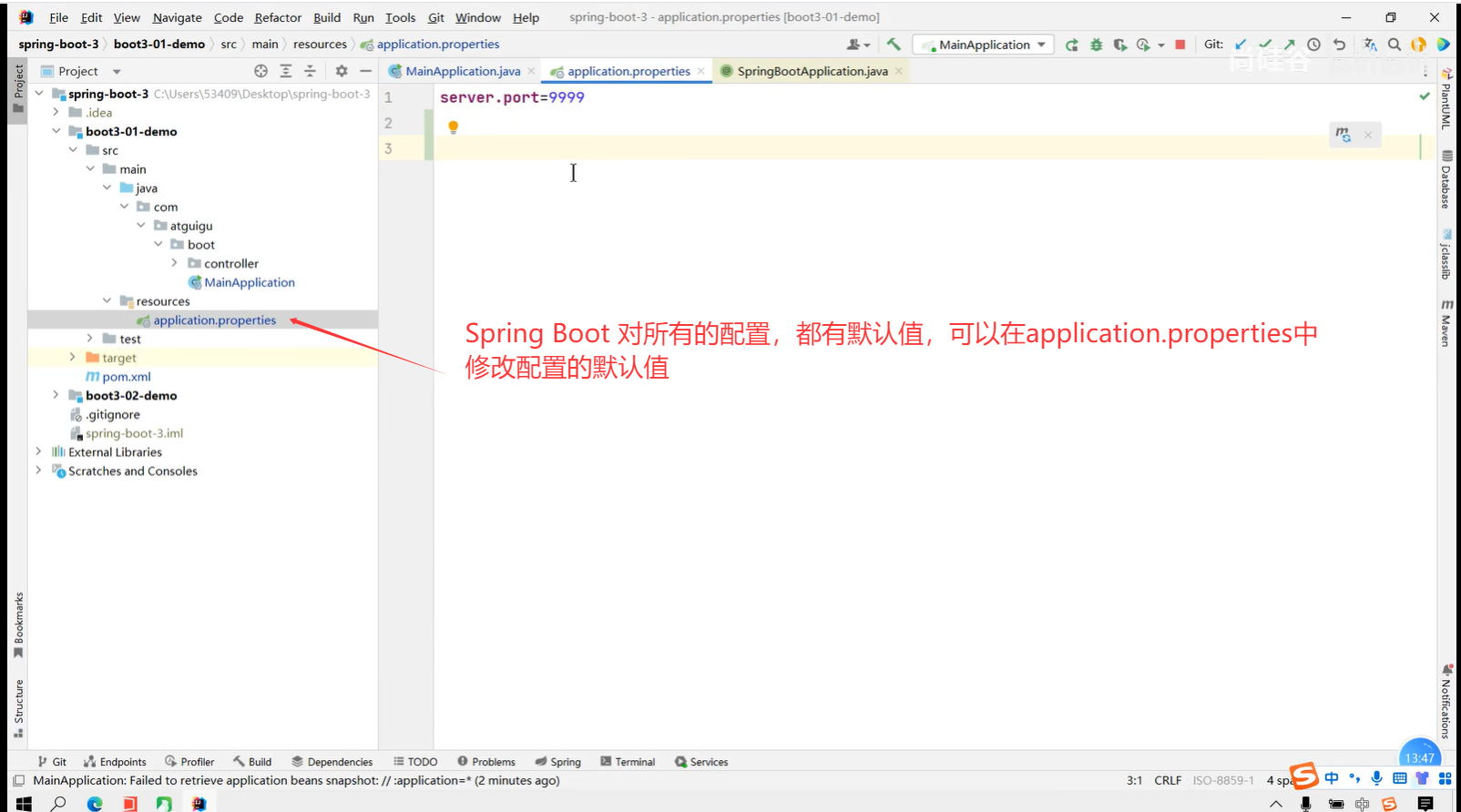The width and height of the screenshot is (1461, 812).
Task: Expand the boot3-02-demo module
Action: point(56,395)
